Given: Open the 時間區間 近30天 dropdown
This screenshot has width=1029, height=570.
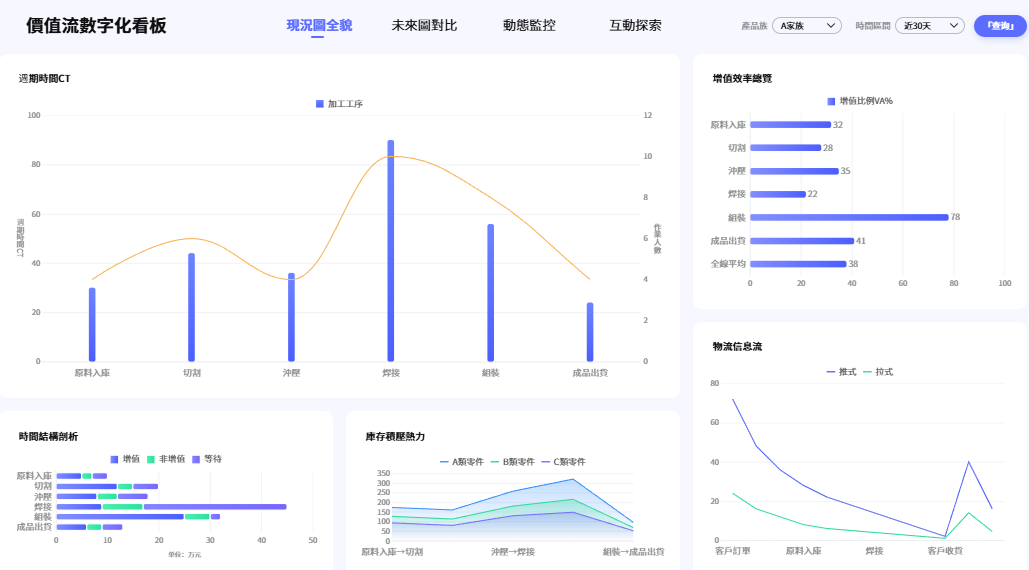Looking at the screenshot, I should point(930,26).
